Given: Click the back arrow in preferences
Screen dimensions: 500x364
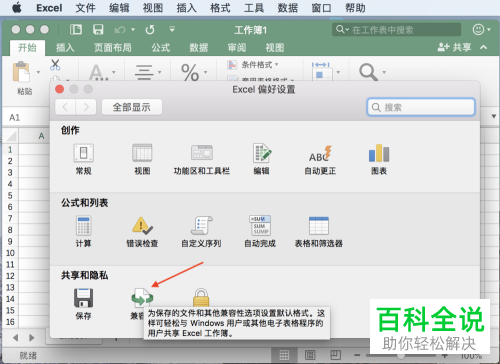Looking at the screenshot, I should click(x=65, y=107).
